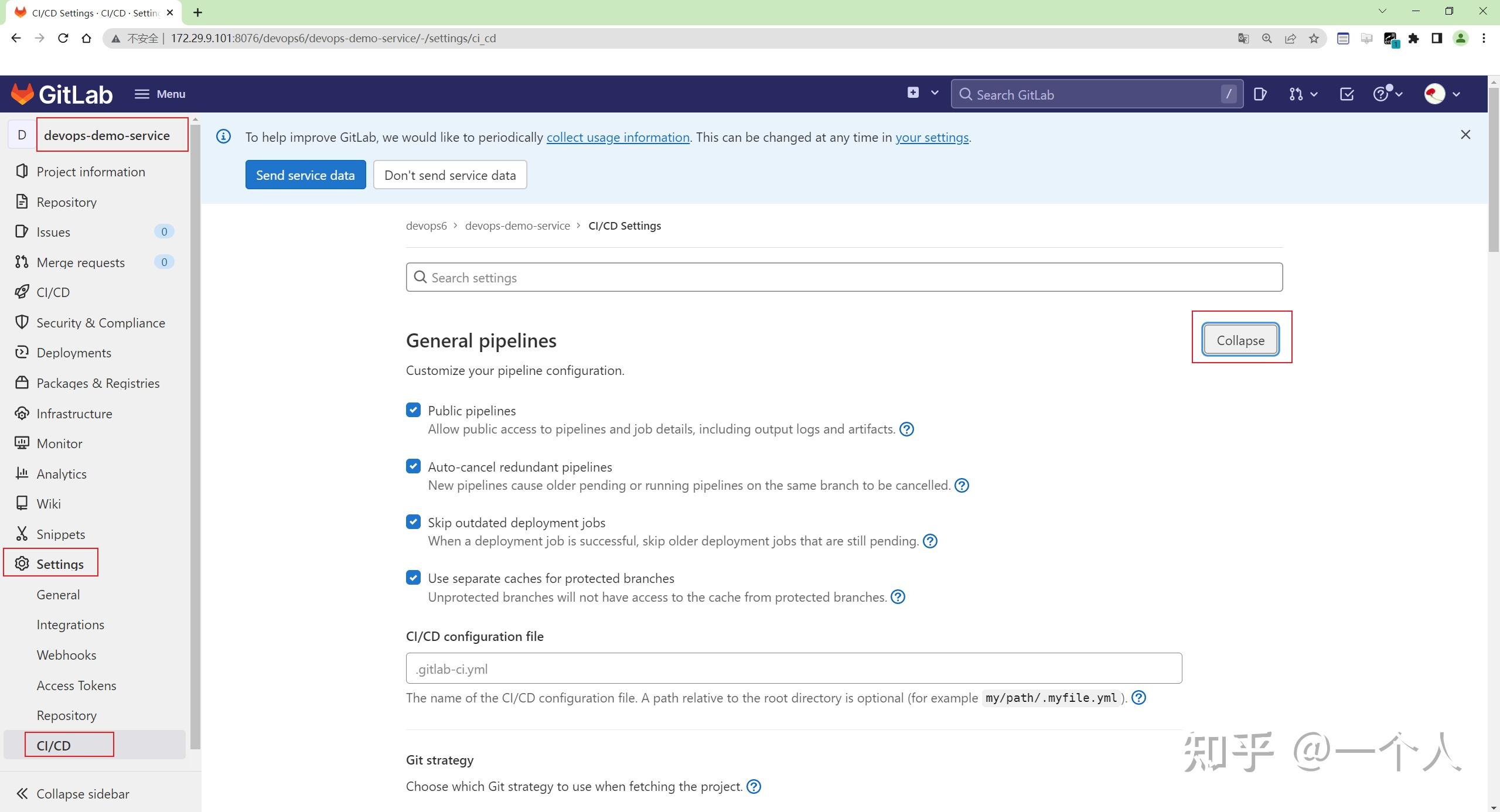This screenshot has width=1500, height=812.
Task: Open the Merge requests panel from sidebar
Action: pyautogui.click(x=80, y=262)
